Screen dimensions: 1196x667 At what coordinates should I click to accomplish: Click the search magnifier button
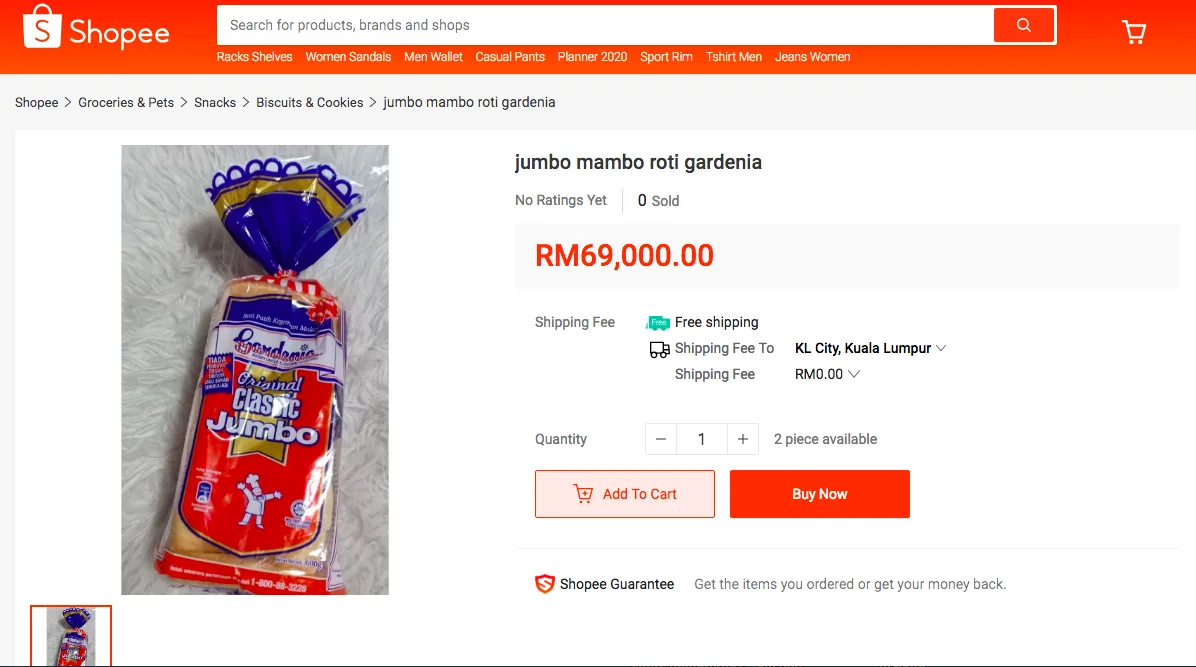tap(1024, 25)
